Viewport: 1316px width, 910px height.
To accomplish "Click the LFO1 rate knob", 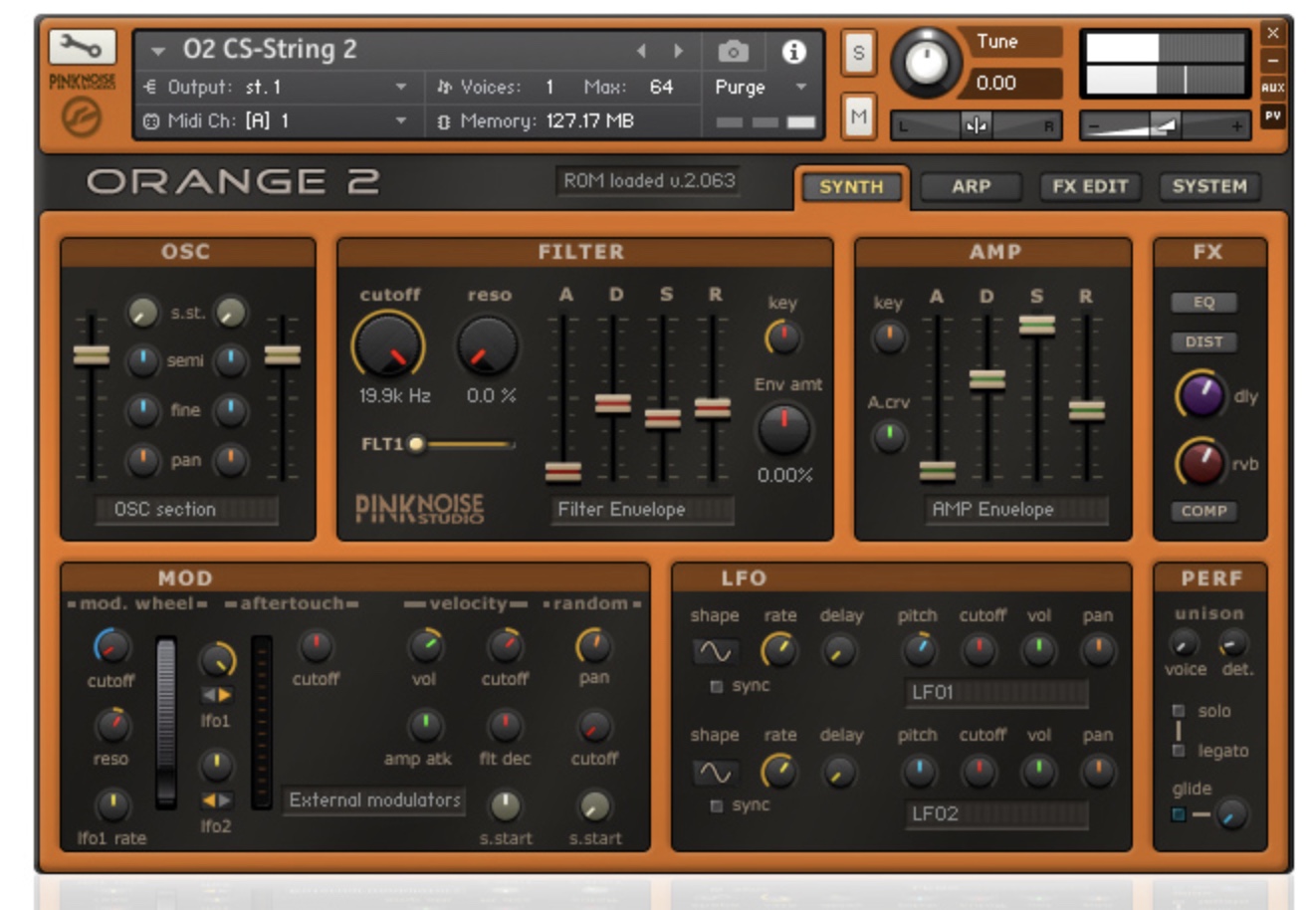I will (779, 650).
